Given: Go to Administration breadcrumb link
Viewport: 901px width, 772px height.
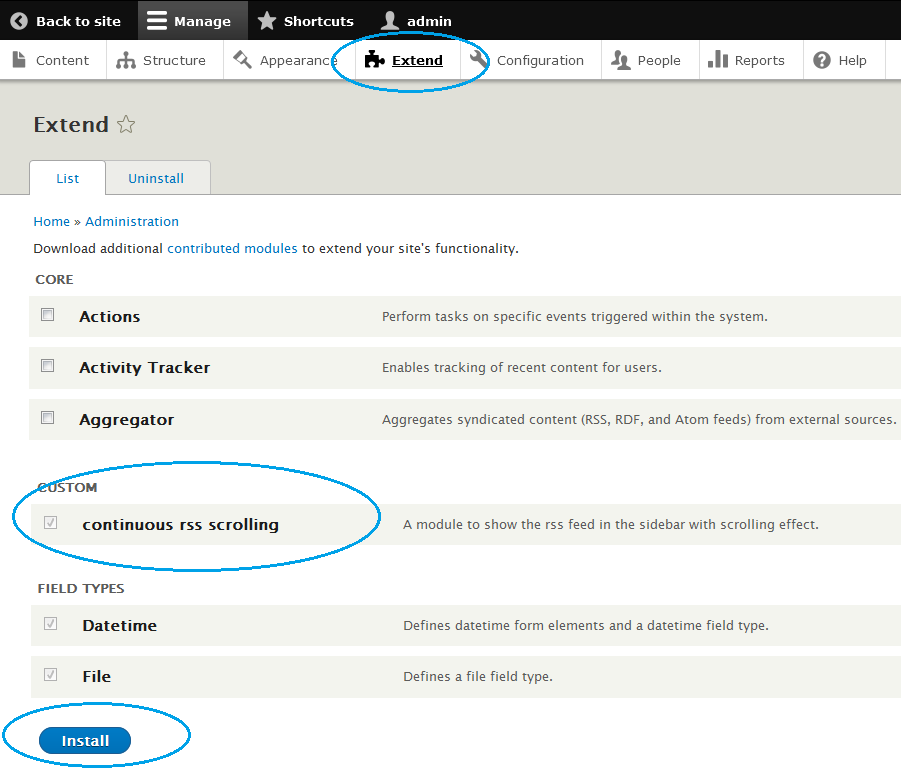Looking at the screenshot, I should click(x=132, y=221).
